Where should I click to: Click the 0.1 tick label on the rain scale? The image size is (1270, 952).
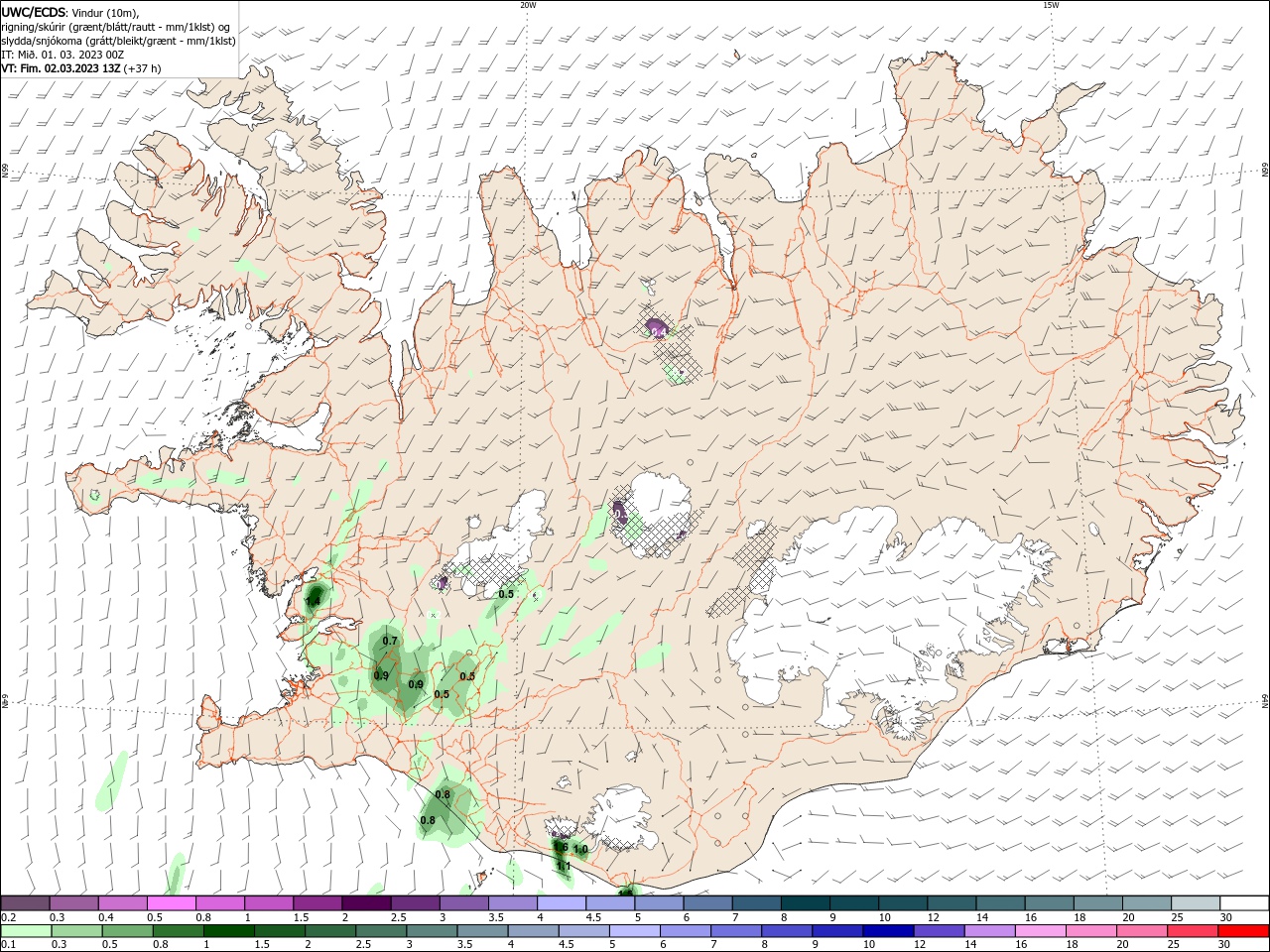pyautogui.click(x=9, y=945)
